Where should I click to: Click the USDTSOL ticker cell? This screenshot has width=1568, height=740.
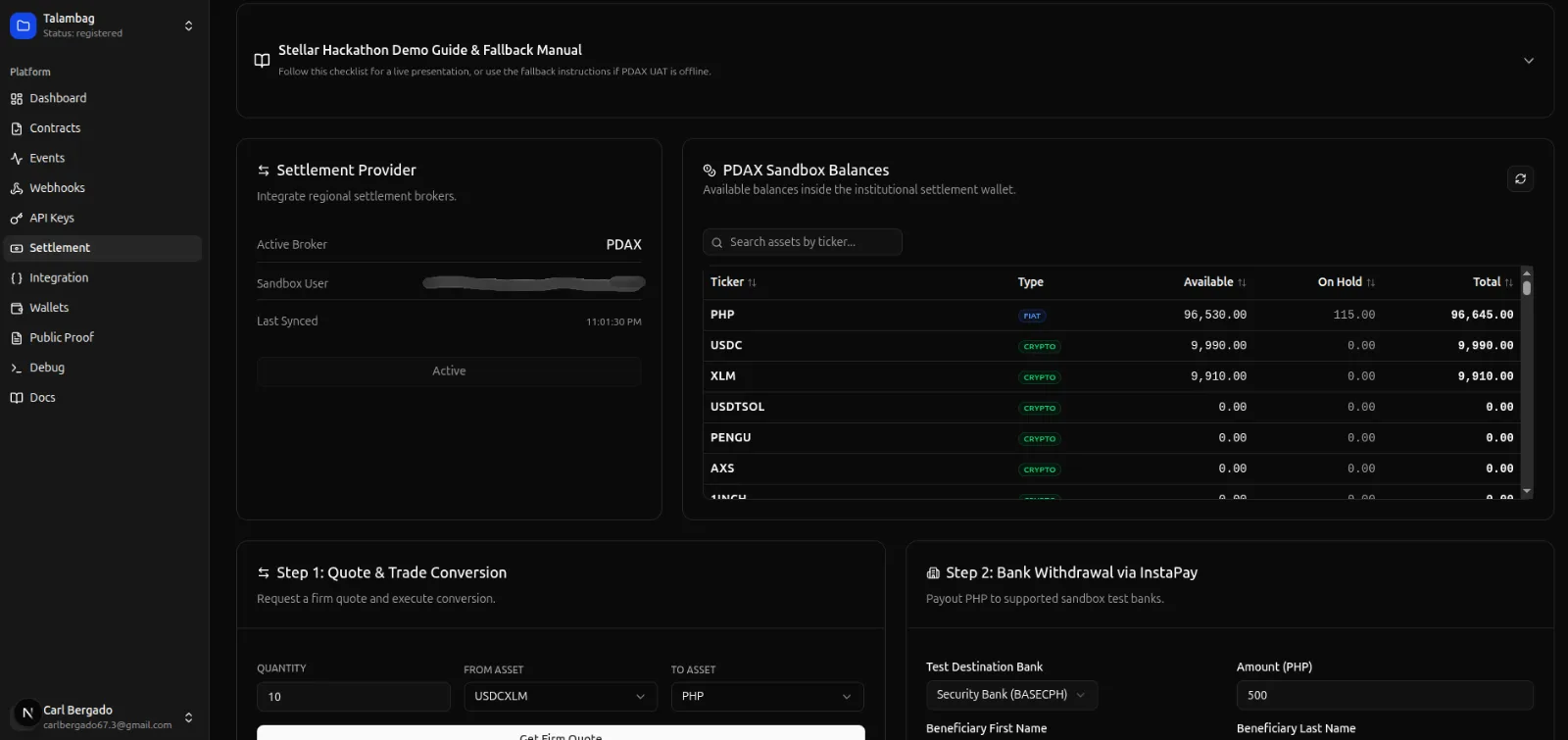737,407
